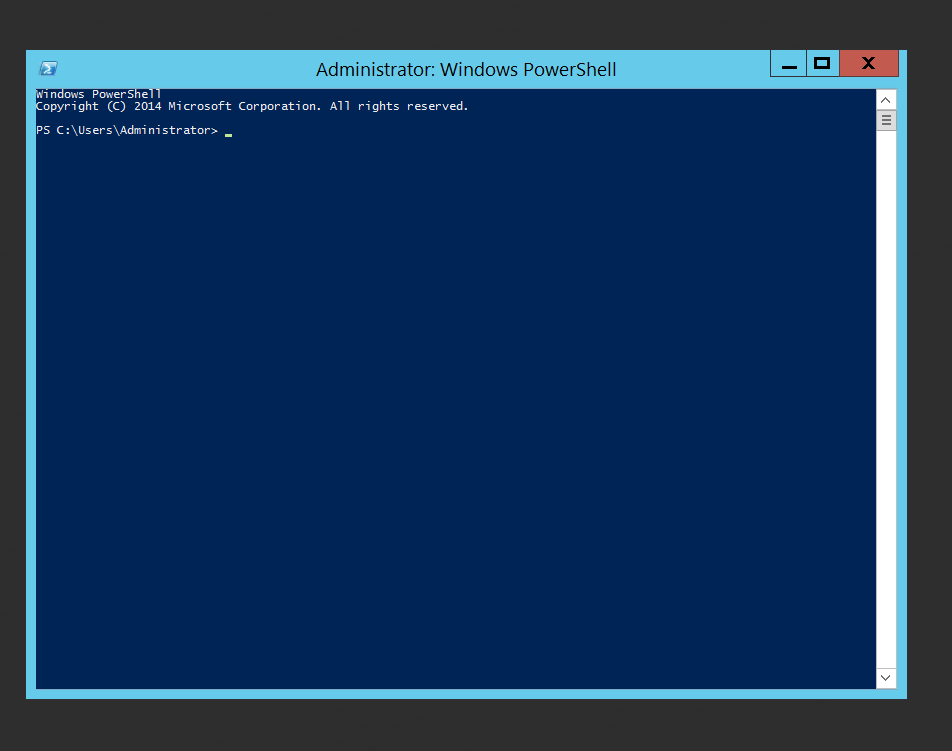The height and width of the screenshot is (751, 952).
Task: Click the hamburger-style scrollbar thumb gripper
Action: (885, 119)
